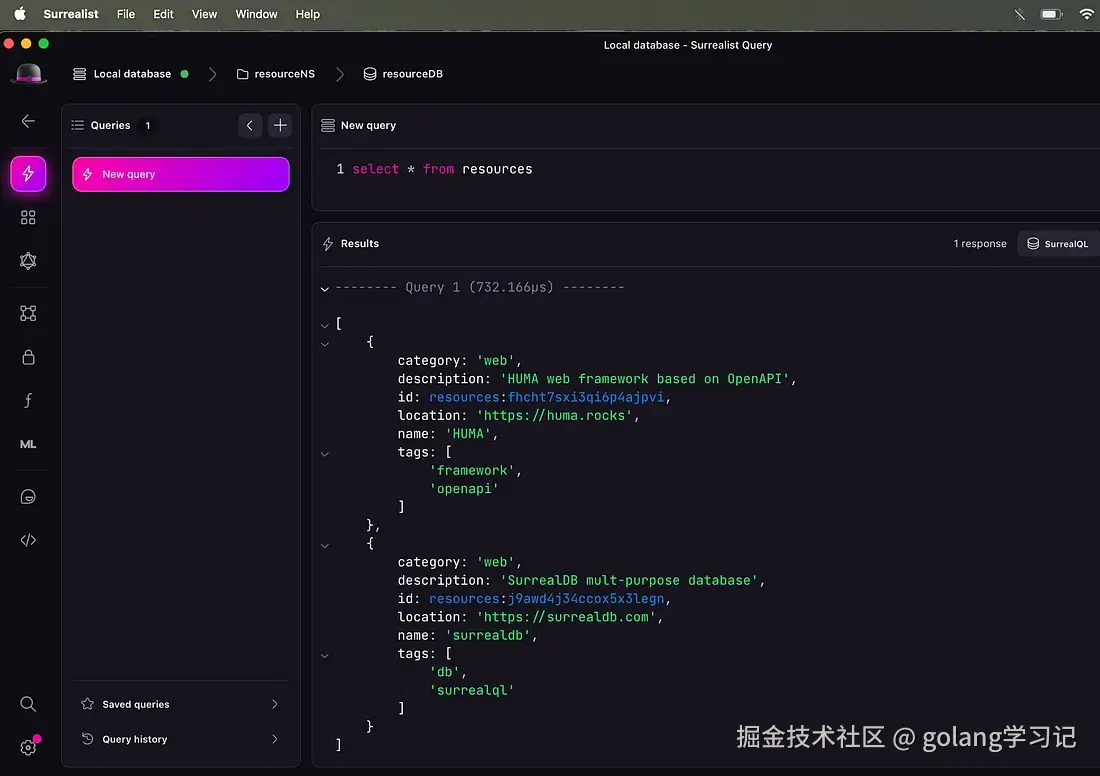The image size is (1100, 776).
Task: Open the Functions icon in sidebar
Action: coord(28,401)
